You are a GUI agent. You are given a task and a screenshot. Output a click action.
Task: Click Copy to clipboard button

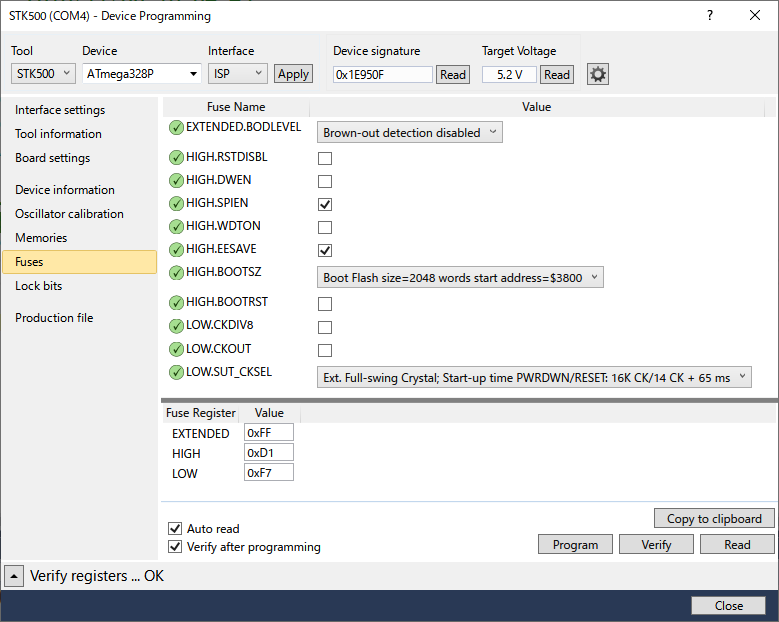tap(714, 519)
